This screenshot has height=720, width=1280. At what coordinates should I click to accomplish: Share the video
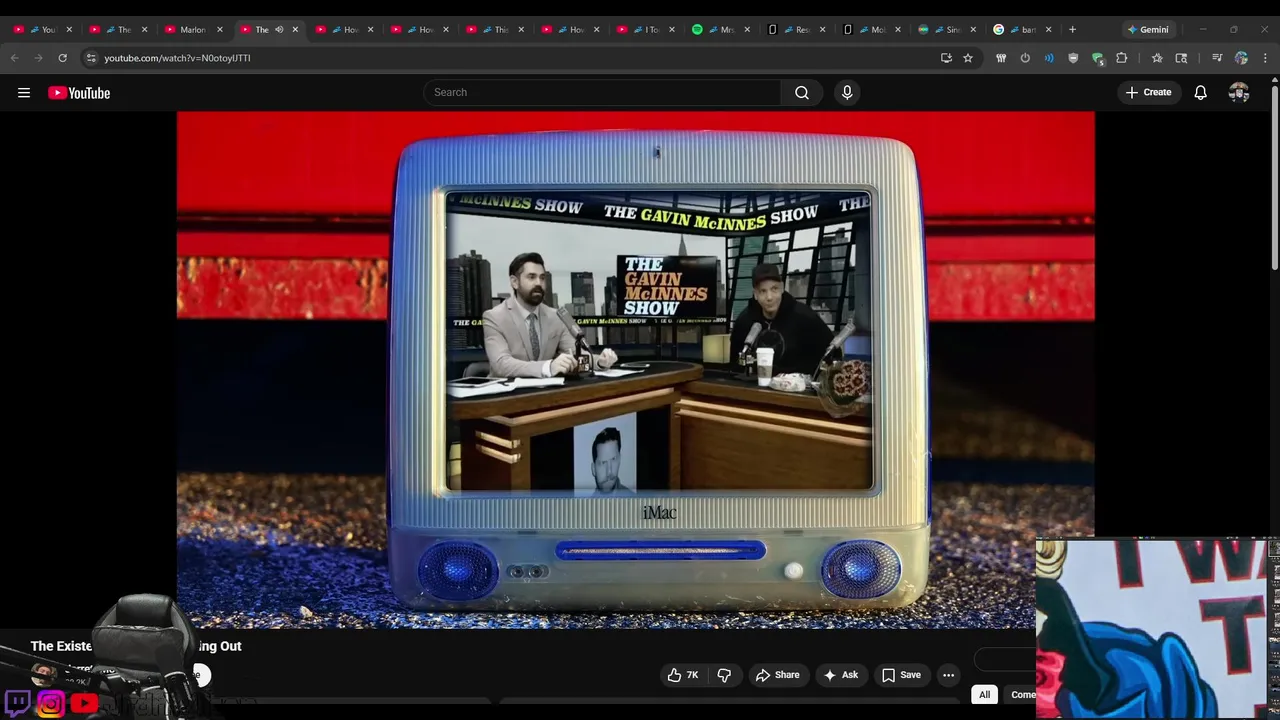point(777,675)
